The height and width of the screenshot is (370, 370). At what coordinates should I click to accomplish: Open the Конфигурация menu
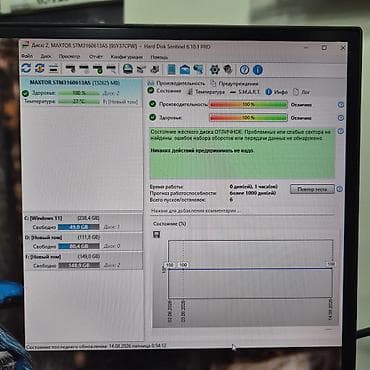pos(126,57)
